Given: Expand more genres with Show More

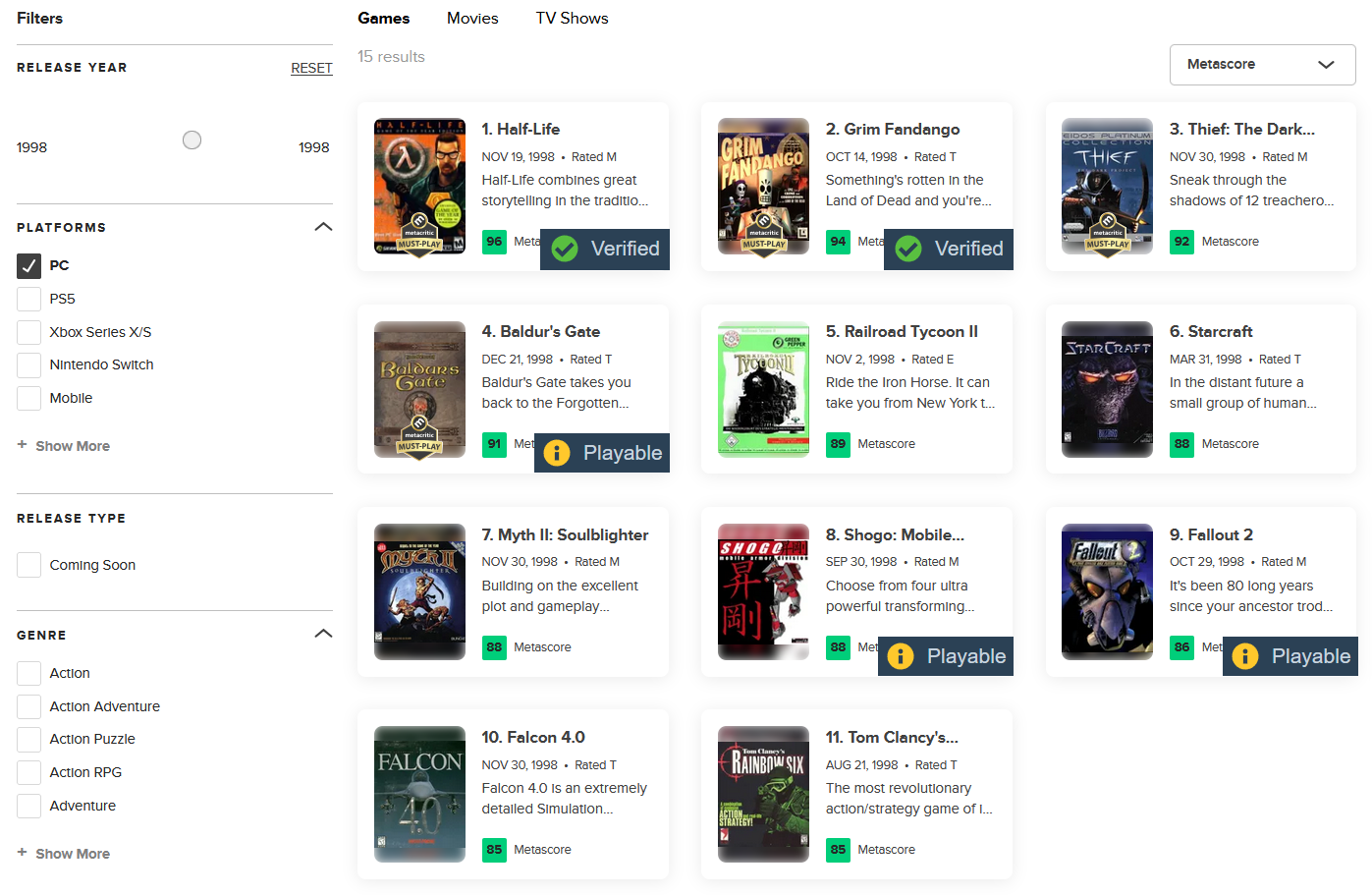Looking at the screenshot, I should [73, 854].
